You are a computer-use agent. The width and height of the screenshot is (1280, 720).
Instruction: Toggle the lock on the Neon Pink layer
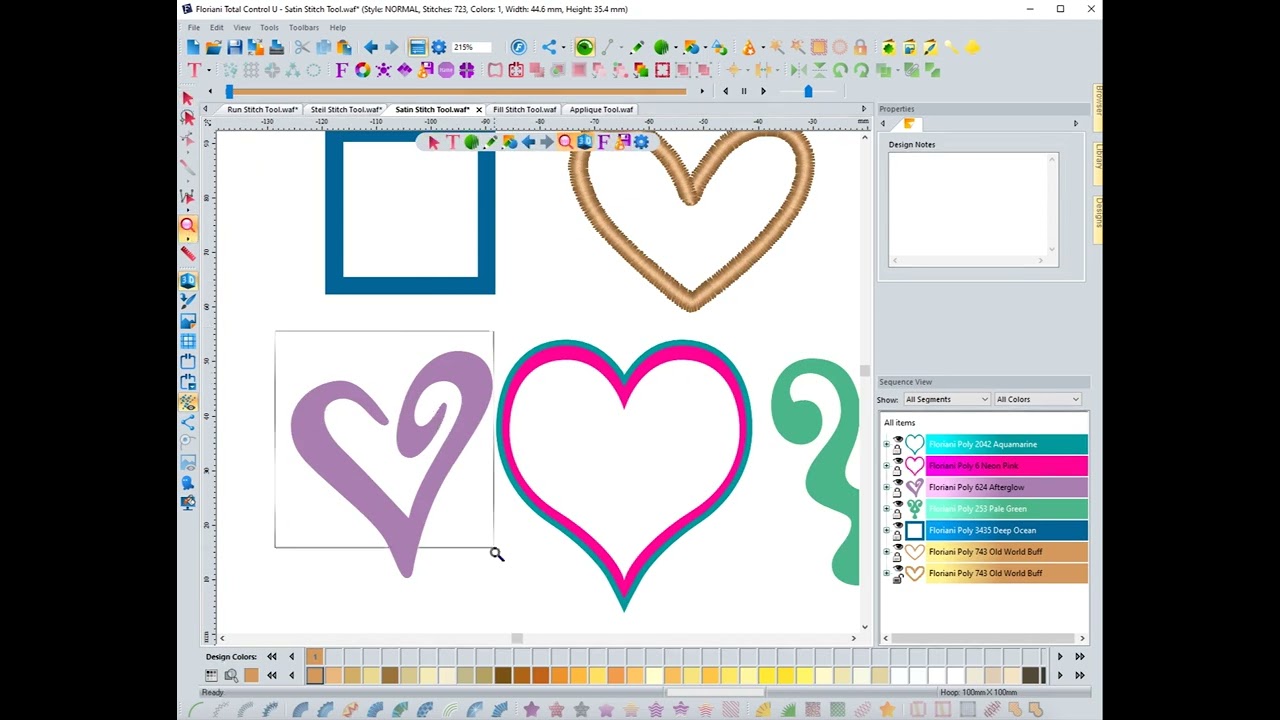(897, 471)
